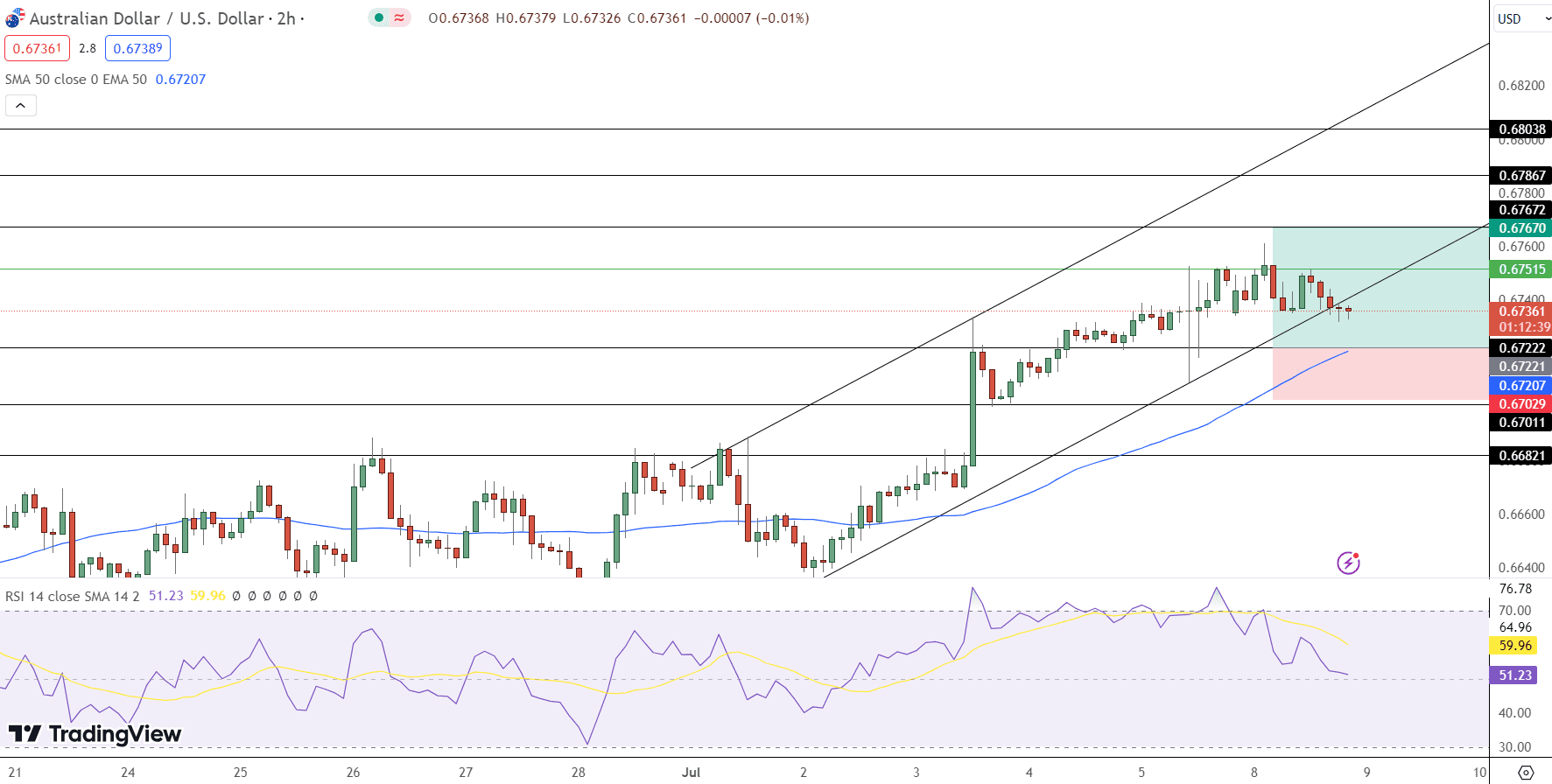Click the green 0.67670 target price label
The height and width of the screenshot is (784, 1552).
[1521, 228]
